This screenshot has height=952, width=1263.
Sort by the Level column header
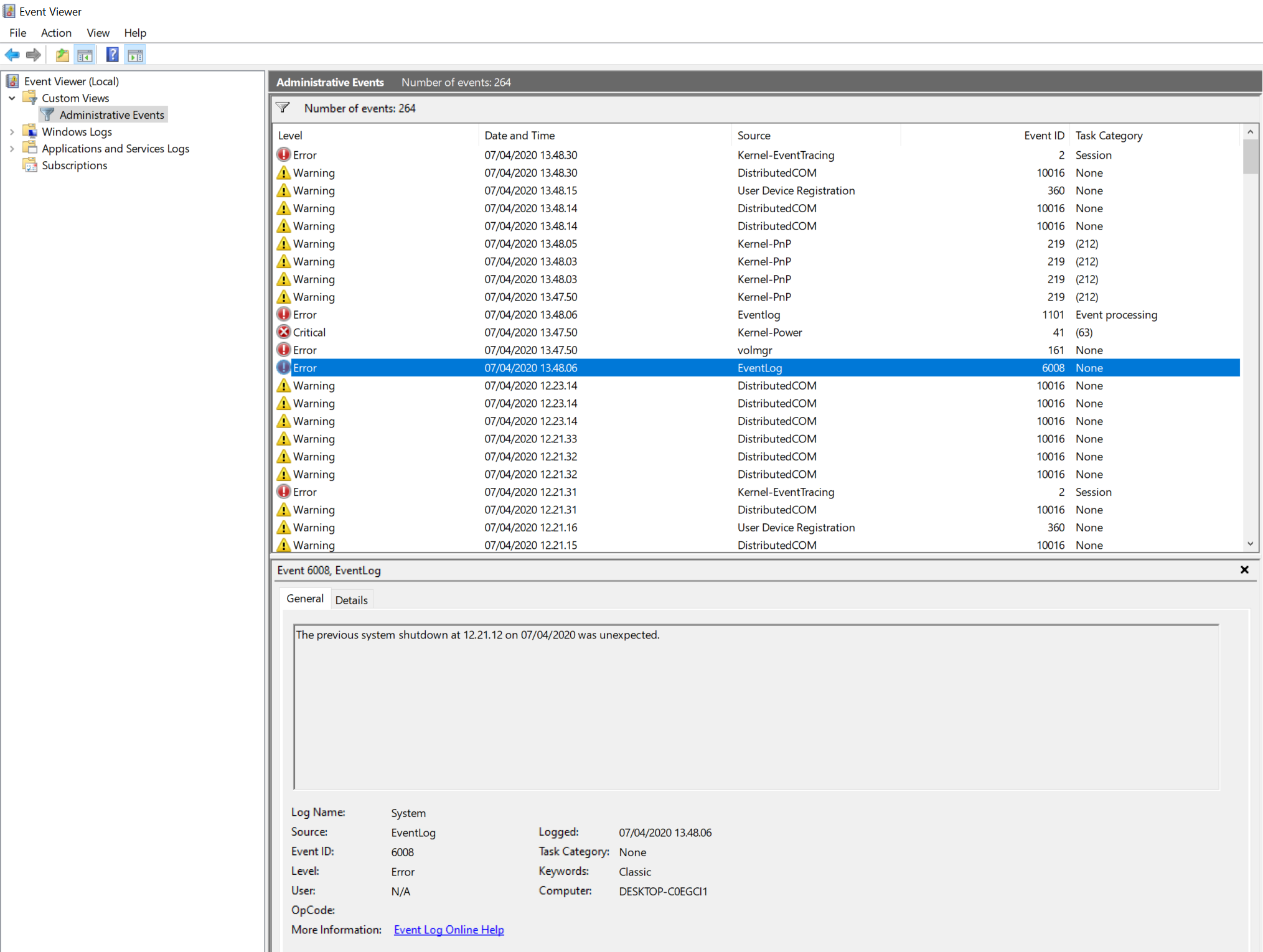pos(376,135)
